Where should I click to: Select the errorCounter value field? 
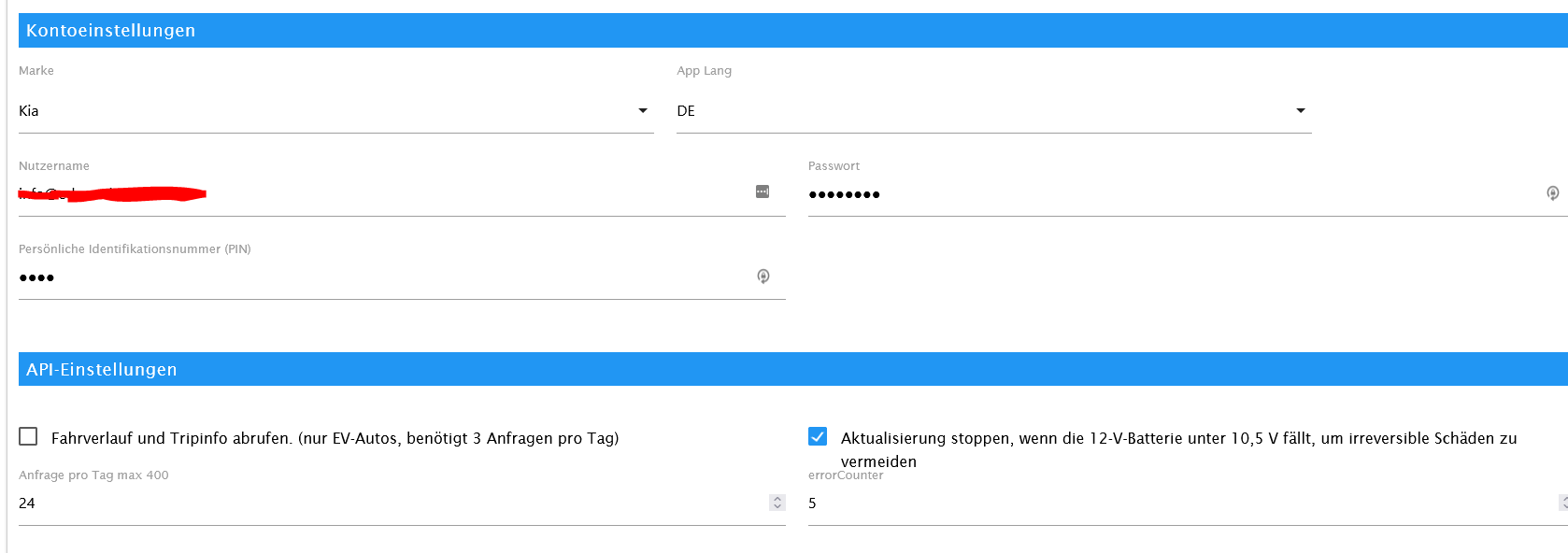[x=1168, y=503]
